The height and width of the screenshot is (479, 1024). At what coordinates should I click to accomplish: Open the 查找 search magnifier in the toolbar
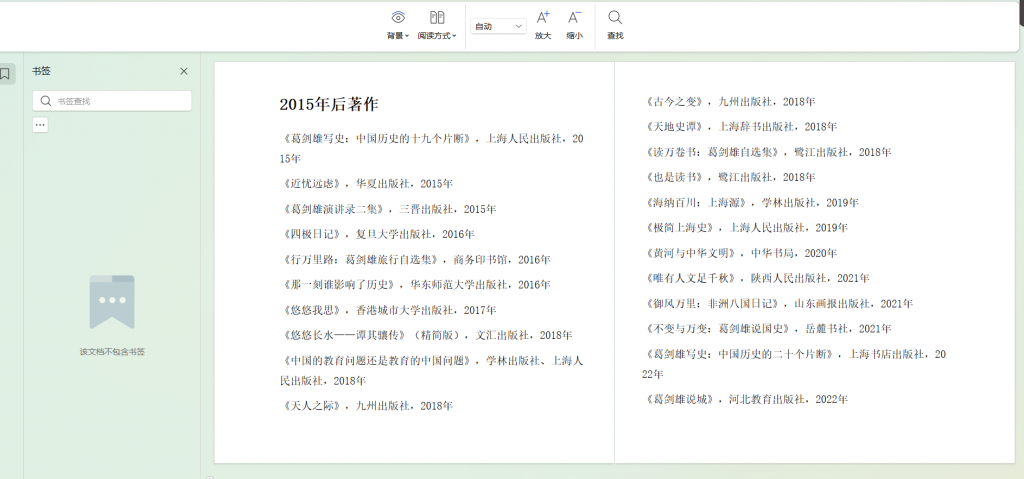(x=615, y=17)
